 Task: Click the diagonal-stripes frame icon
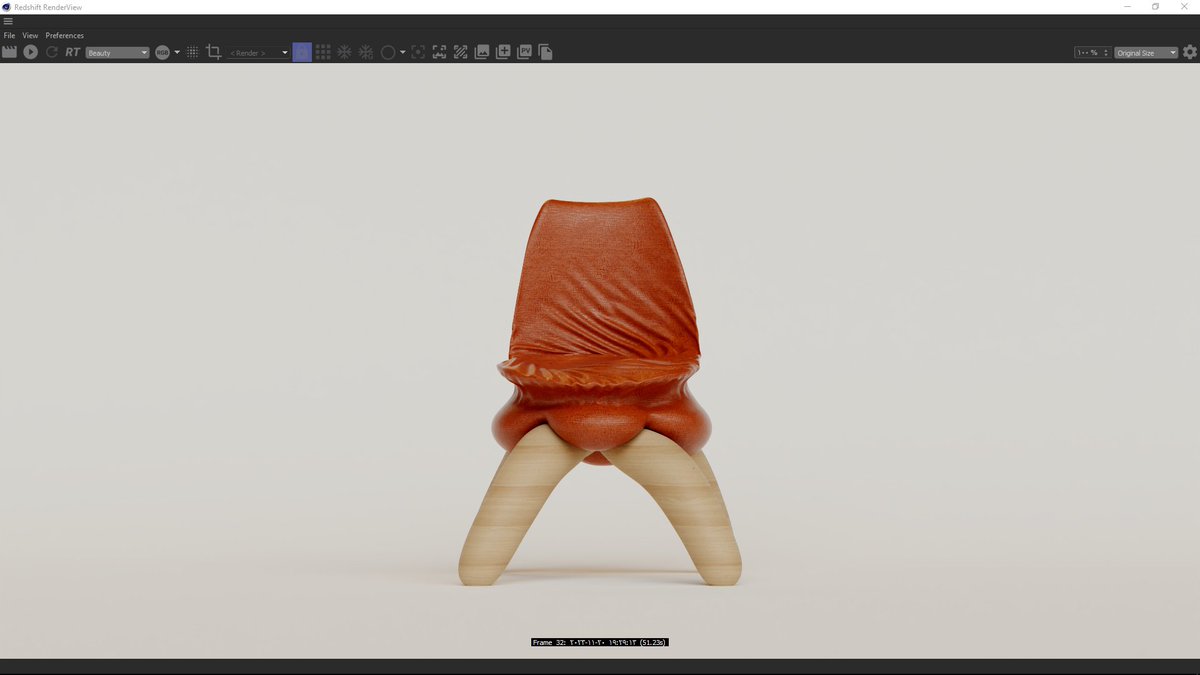click(x=460, y=52)
